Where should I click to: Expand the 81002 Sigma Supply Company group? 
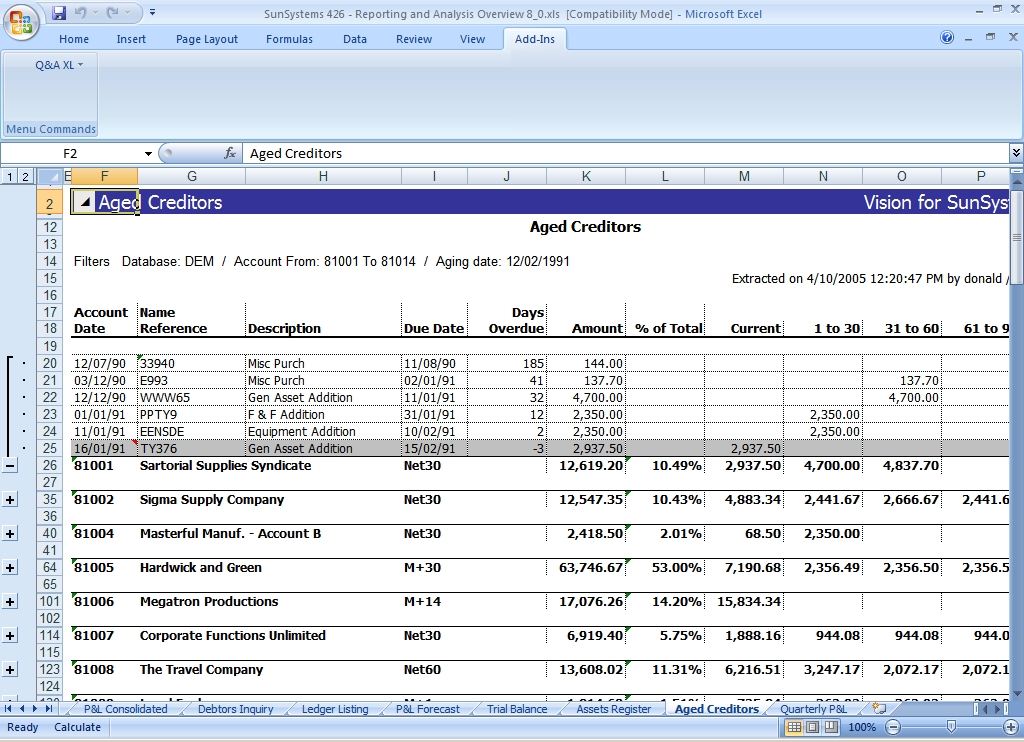(x=10, y=500)
